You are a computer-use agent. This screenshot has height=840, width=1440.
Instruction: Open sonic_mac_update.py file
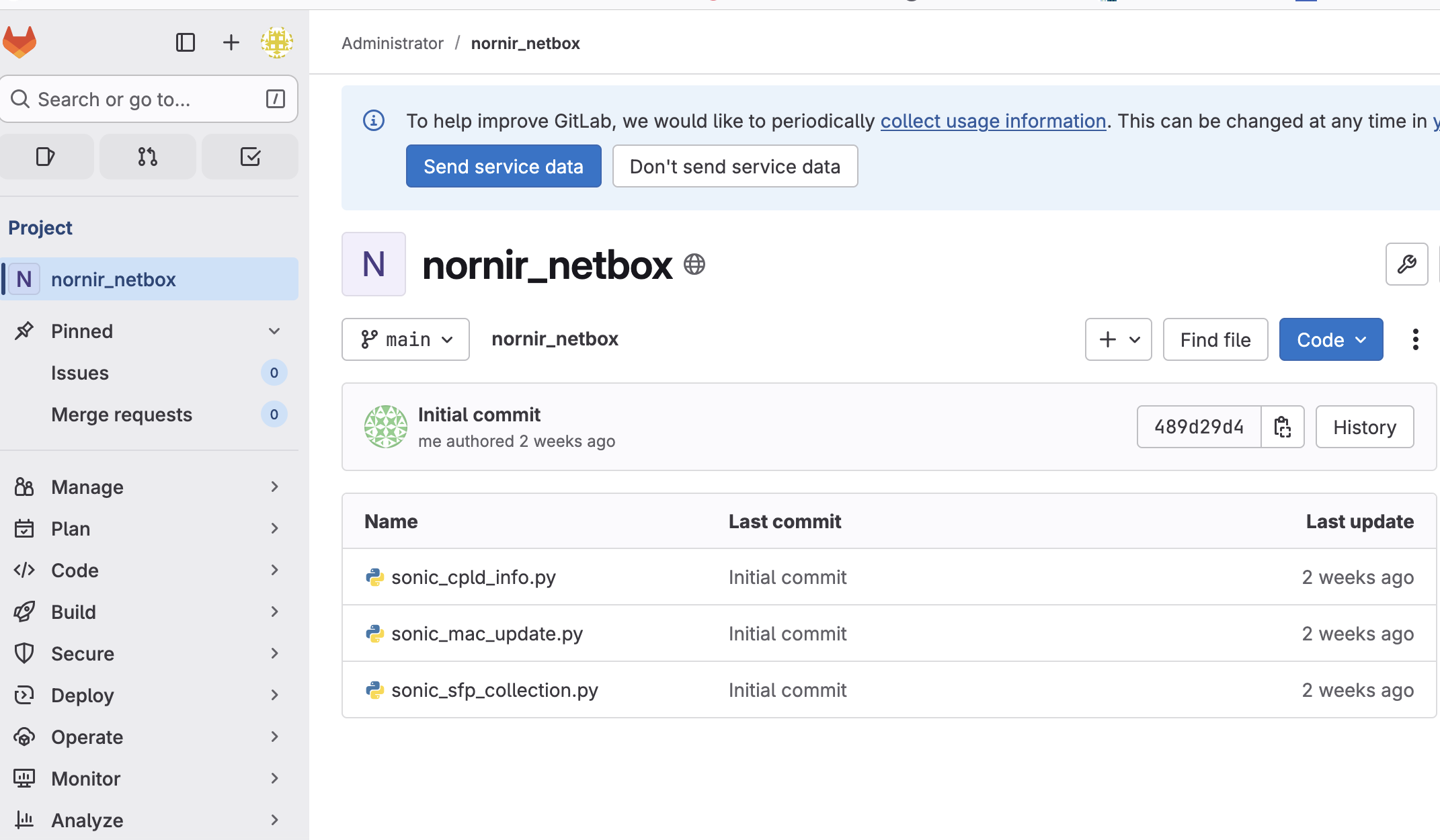487,633
